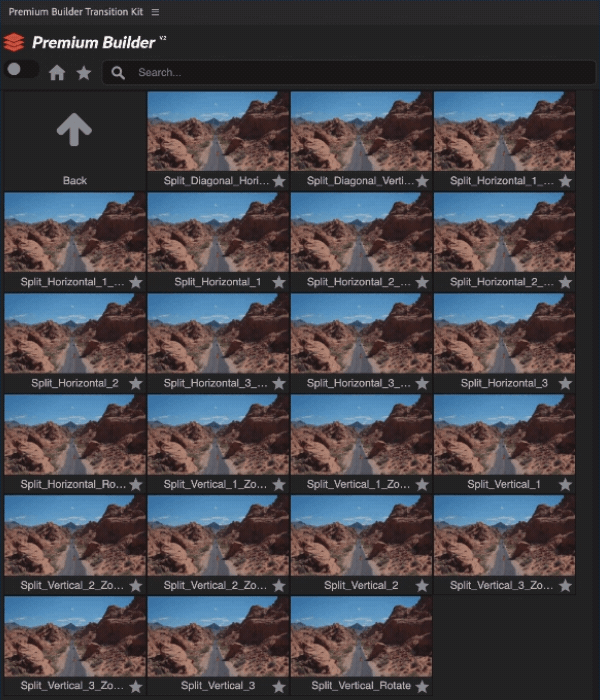Focus the Search input field

coord(349,72)
